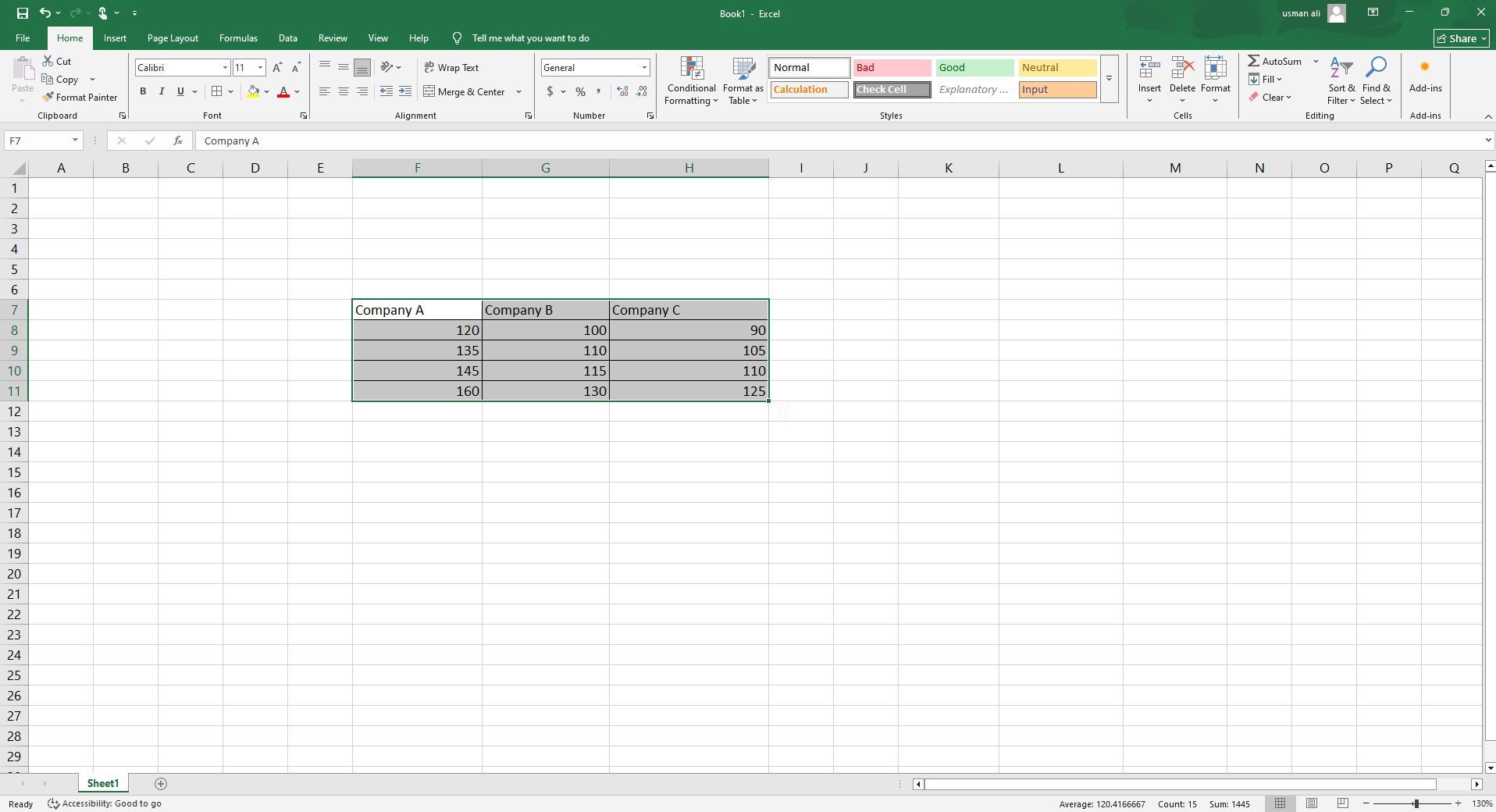The height and width of the screenshot is (812, 1496).
Task: Open the General number format dropdown
Action: tap(644, 68)
